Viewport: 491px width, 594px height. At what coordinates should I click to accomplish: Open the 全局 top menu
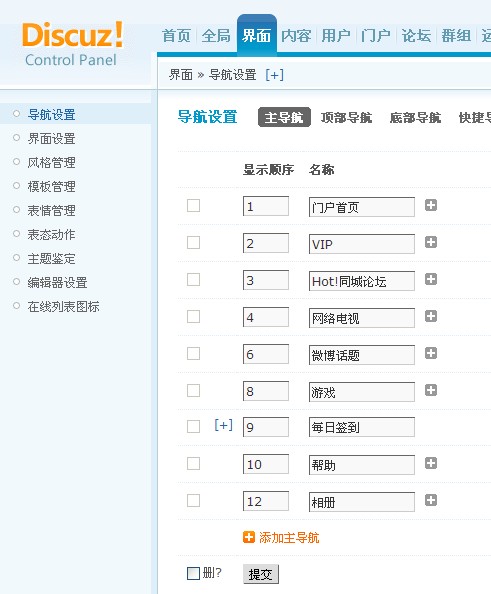pos(216,36)
